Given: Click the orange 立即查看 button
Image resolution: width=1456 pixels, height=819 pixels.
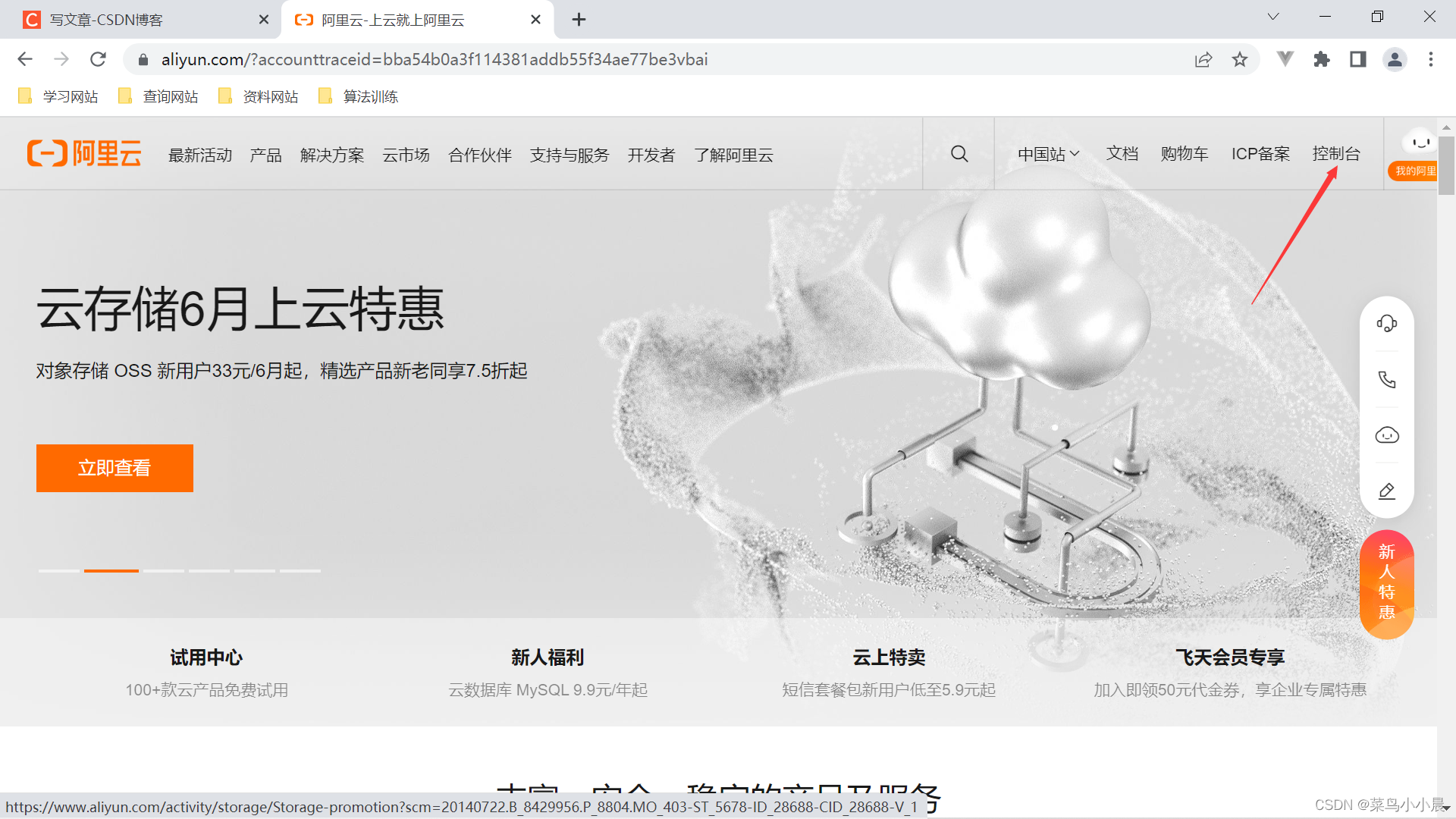Looking at the screenshot, I should click(115, 468).
